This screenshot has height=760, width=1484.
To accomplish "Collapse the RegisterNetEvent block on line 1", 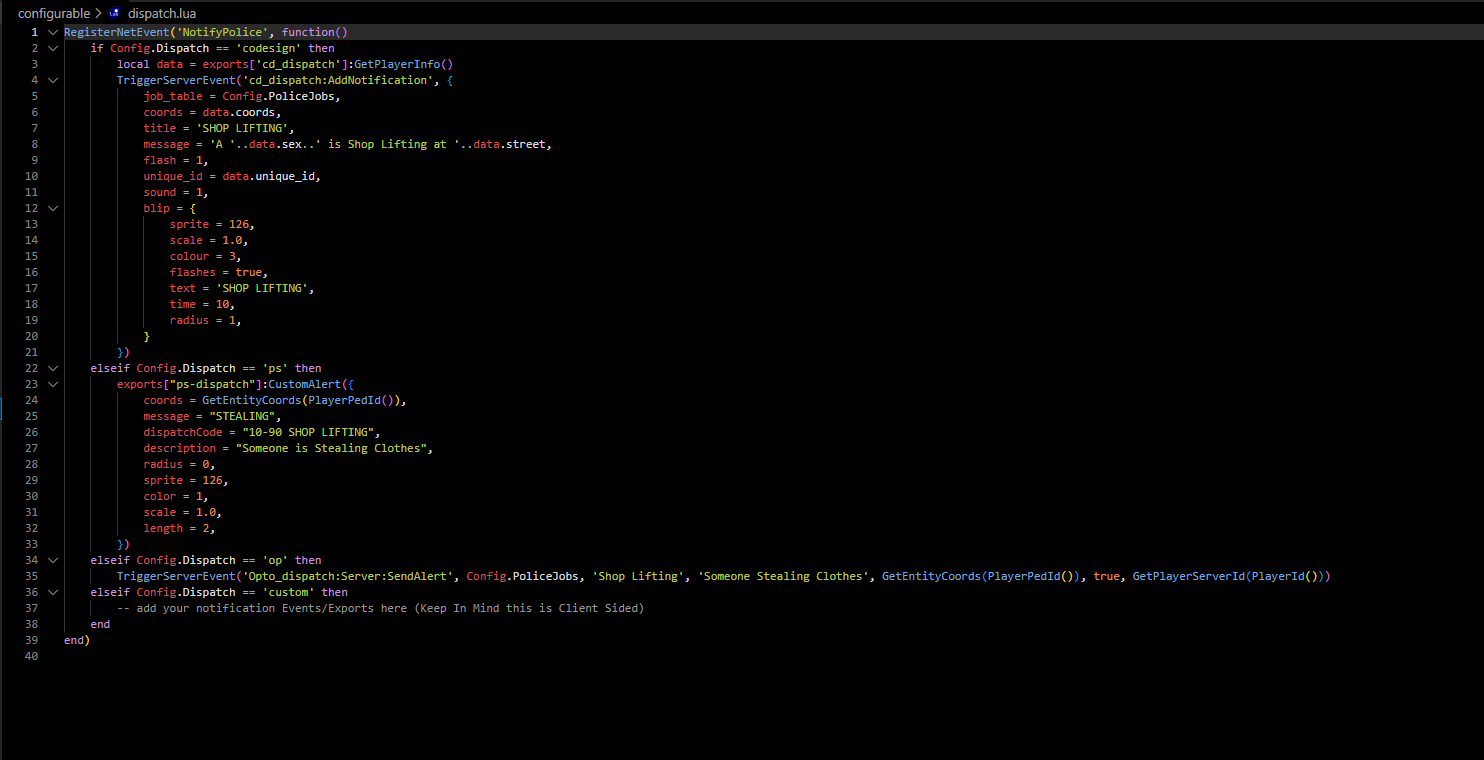I will coord(52,32).
